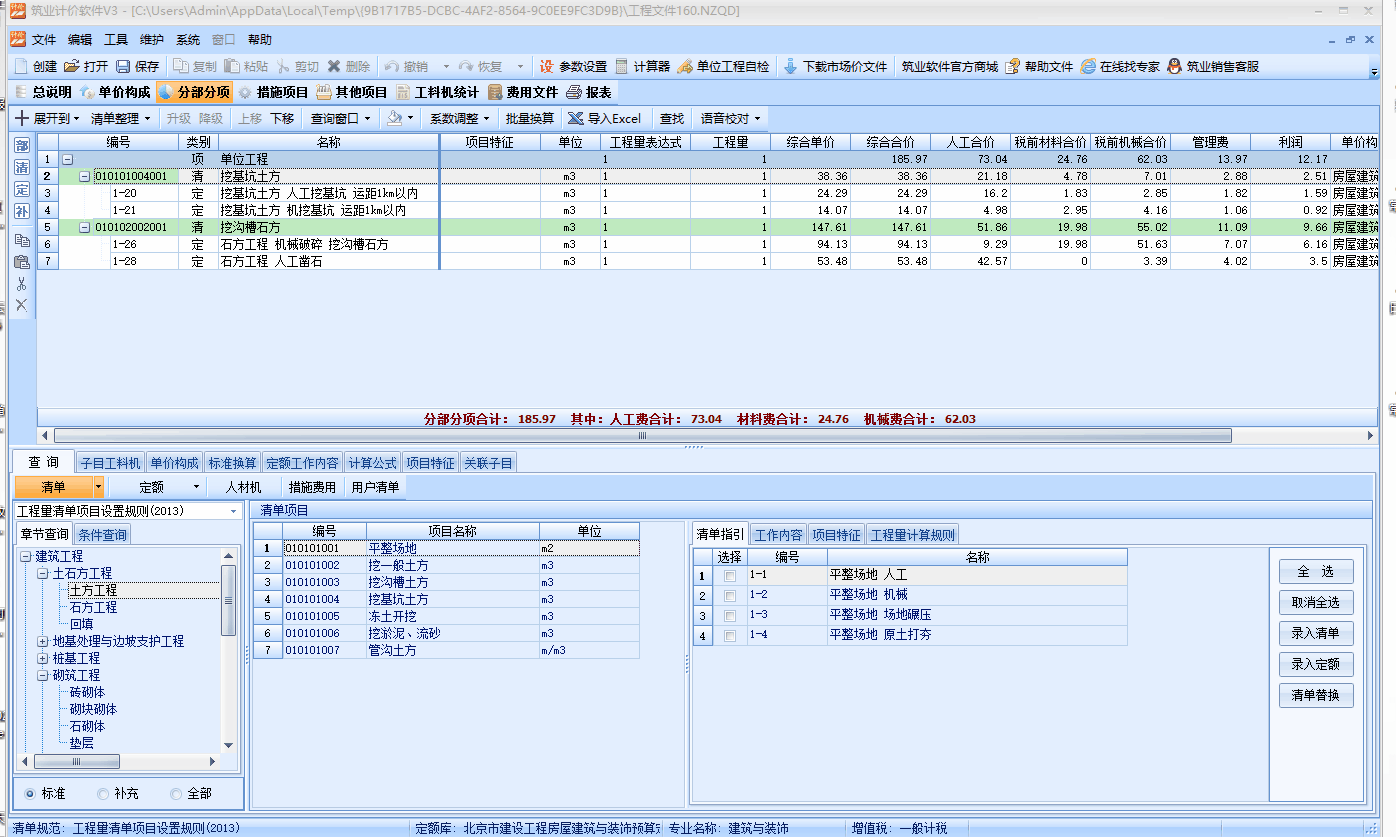Click the parameter settings (参数设置) icon
Viewport: 1396px width, 837px height.
pos(547,67)
